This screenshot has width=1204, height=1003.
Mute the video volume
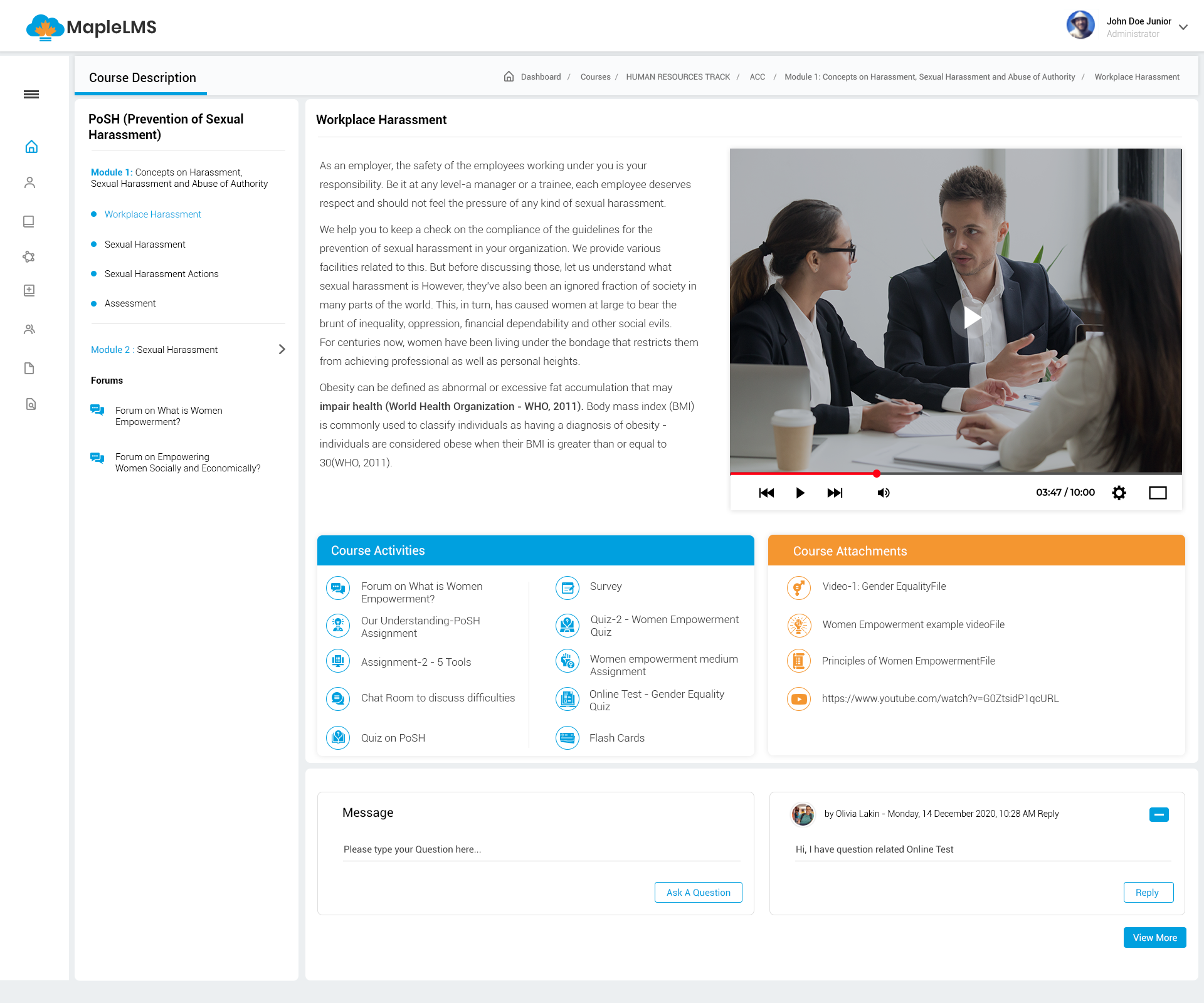point(884,493)
